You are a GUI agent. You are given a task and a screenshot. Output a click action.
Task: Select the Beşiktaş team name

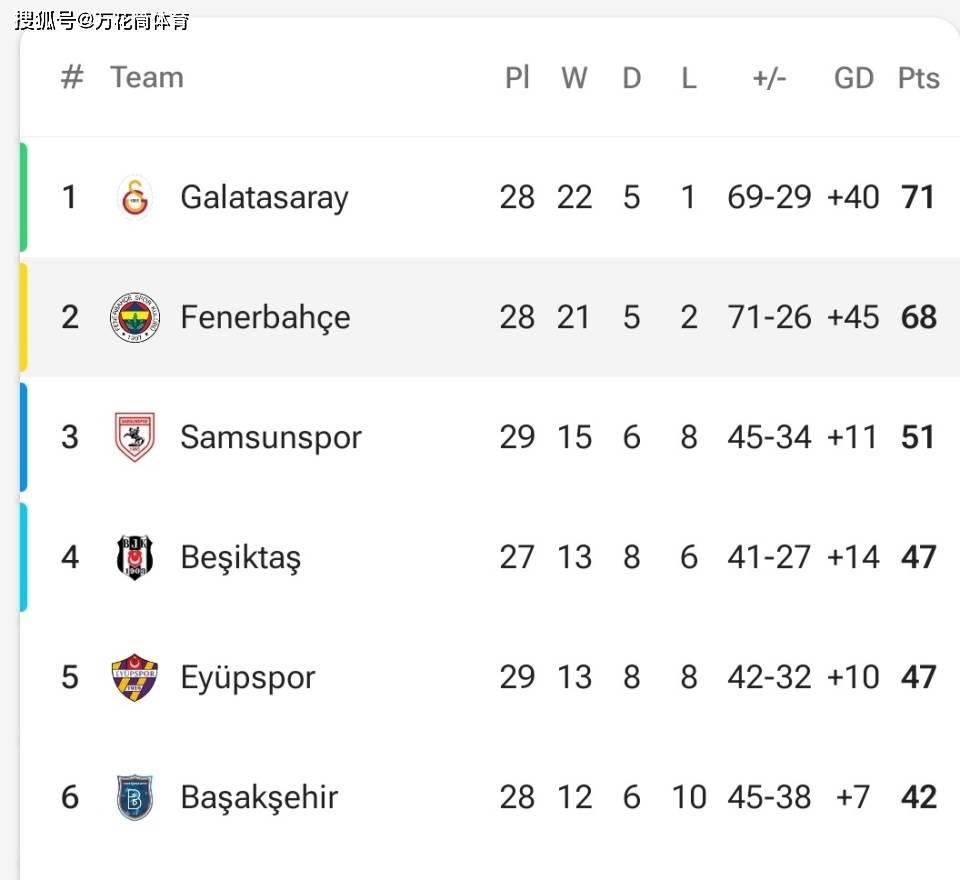241,558
